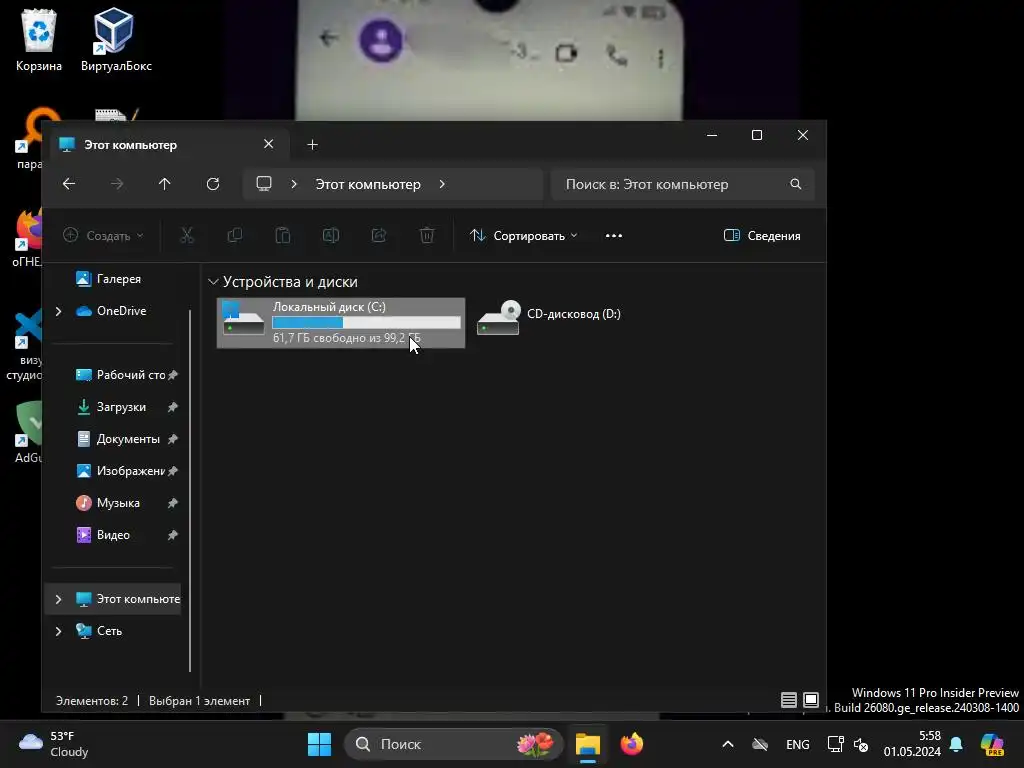Click the Cut scissors icon
The image size is (1024, 768).
click(x=187, y=236)
